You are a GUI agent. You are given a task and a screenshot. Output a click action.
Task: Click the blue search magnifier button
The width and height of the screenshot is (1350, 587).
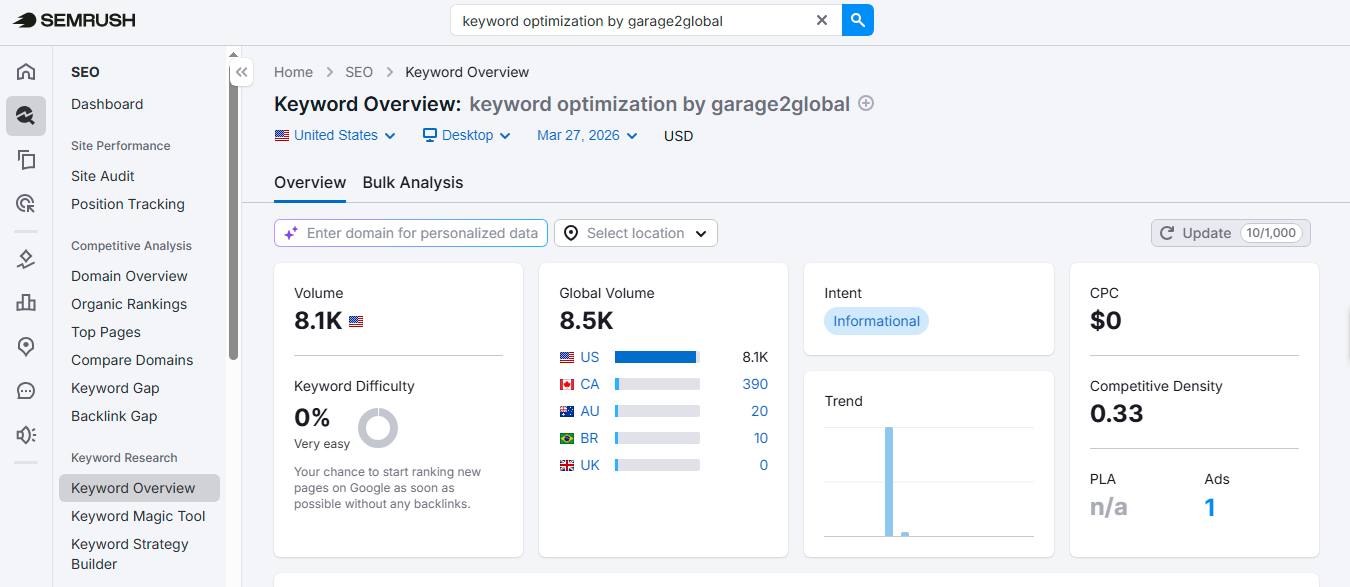coord(857,20)
